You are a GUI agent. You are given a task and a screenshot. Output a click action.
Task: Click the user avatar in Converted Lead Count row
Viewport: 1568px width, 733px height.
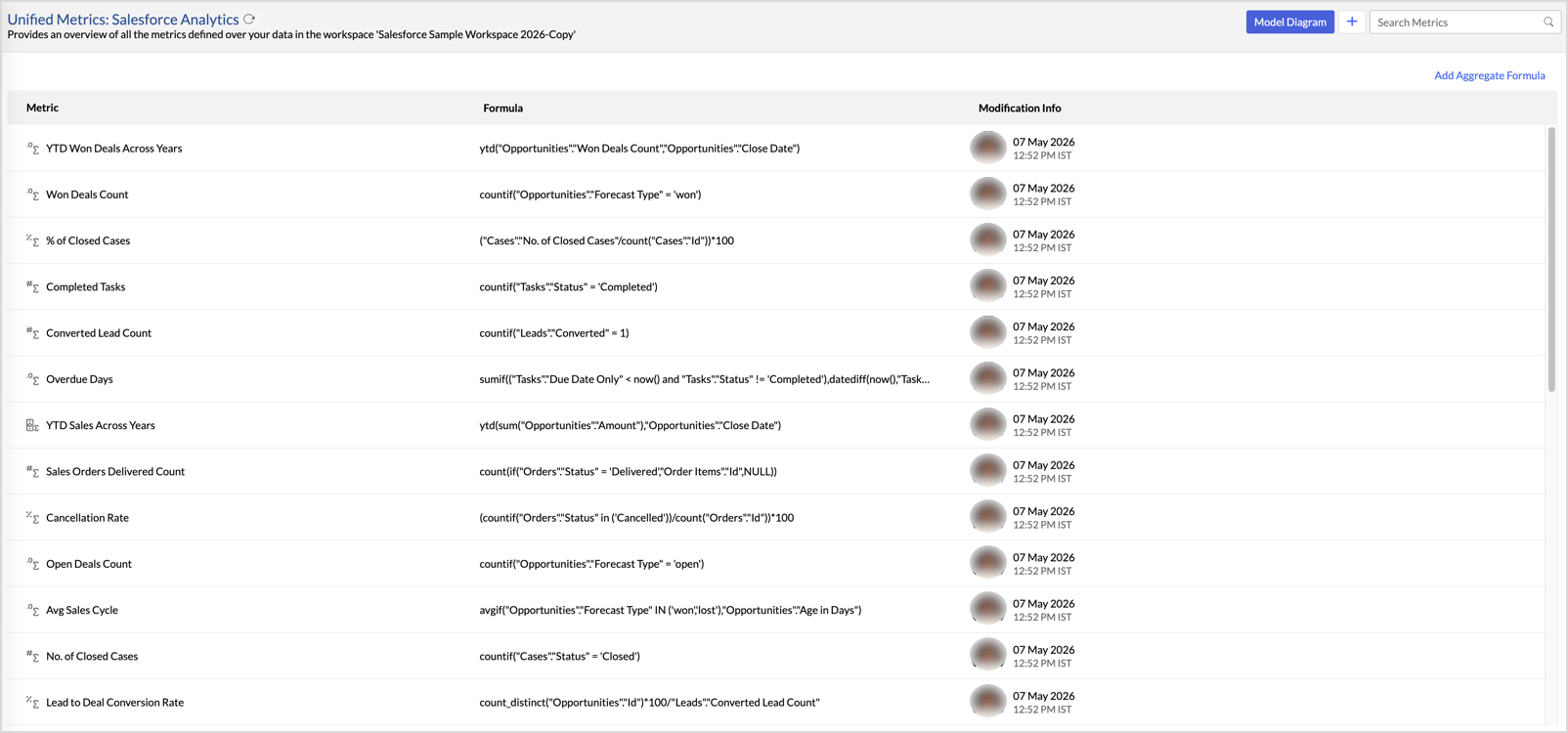[x=988, y=332]
